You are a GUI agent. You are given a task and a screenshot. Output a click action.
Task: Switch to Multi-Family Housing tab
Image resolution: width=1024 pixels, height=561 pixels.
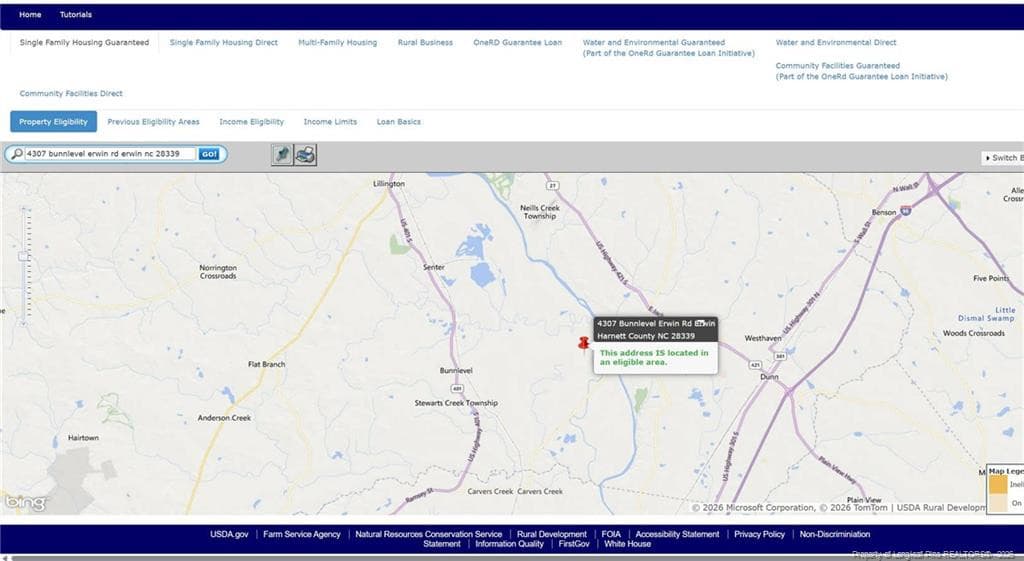point(338,42)
